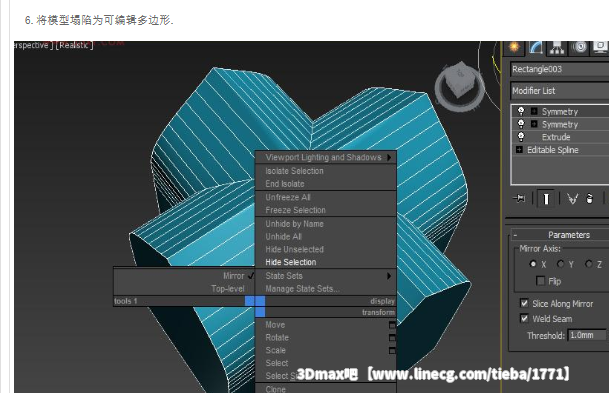Toggle lightbulb on Extrude modifier

click(x=521, y=137)
